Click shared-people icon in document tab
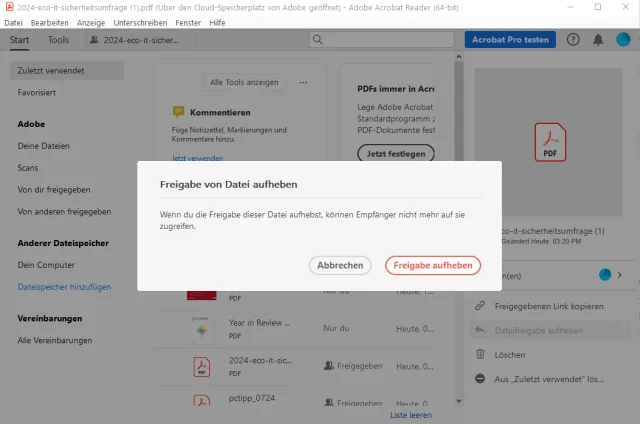 94,40
